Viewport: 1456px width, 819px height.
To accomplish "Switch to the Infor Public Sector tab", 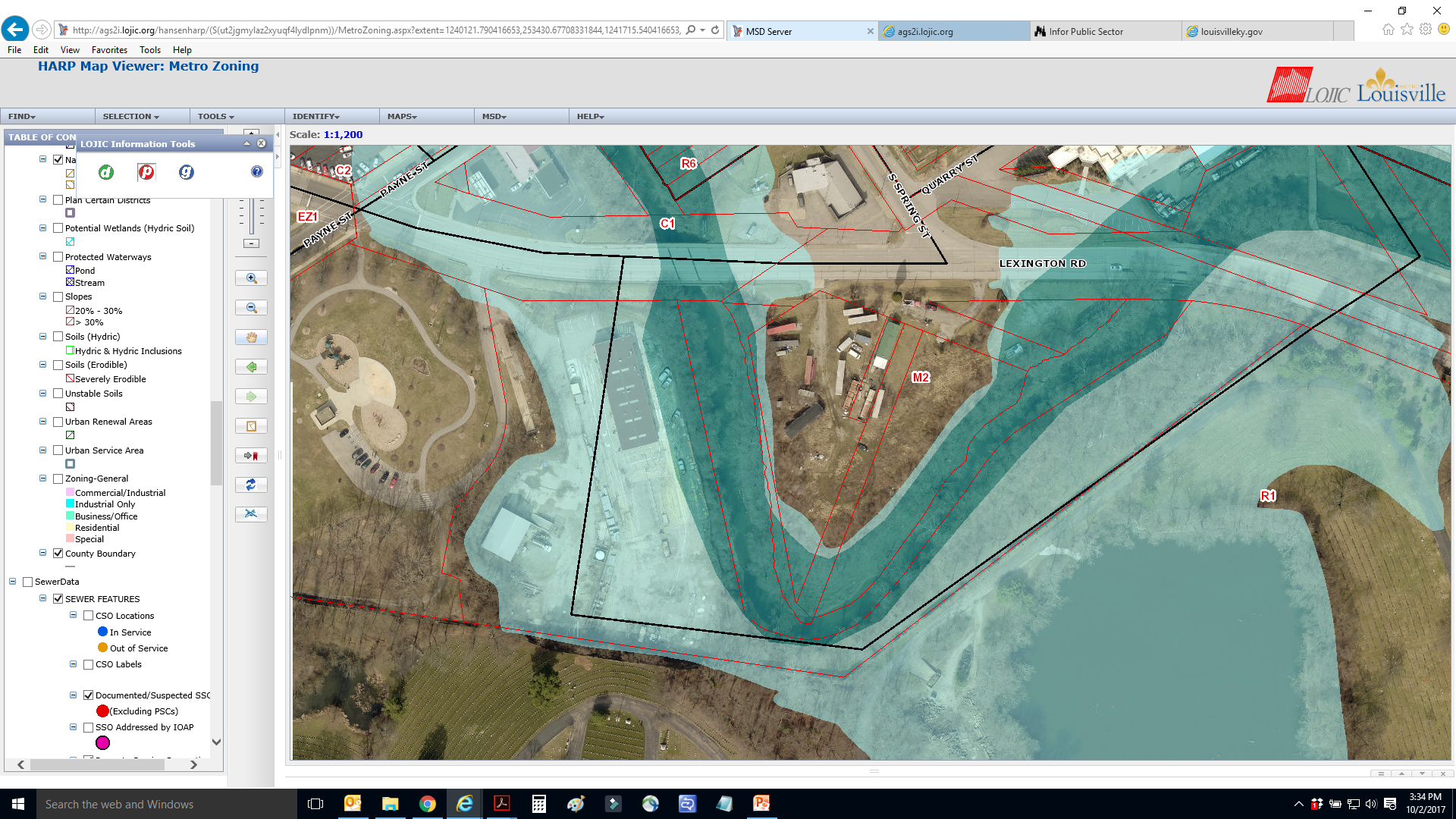I will click(x=1085, y=31).
